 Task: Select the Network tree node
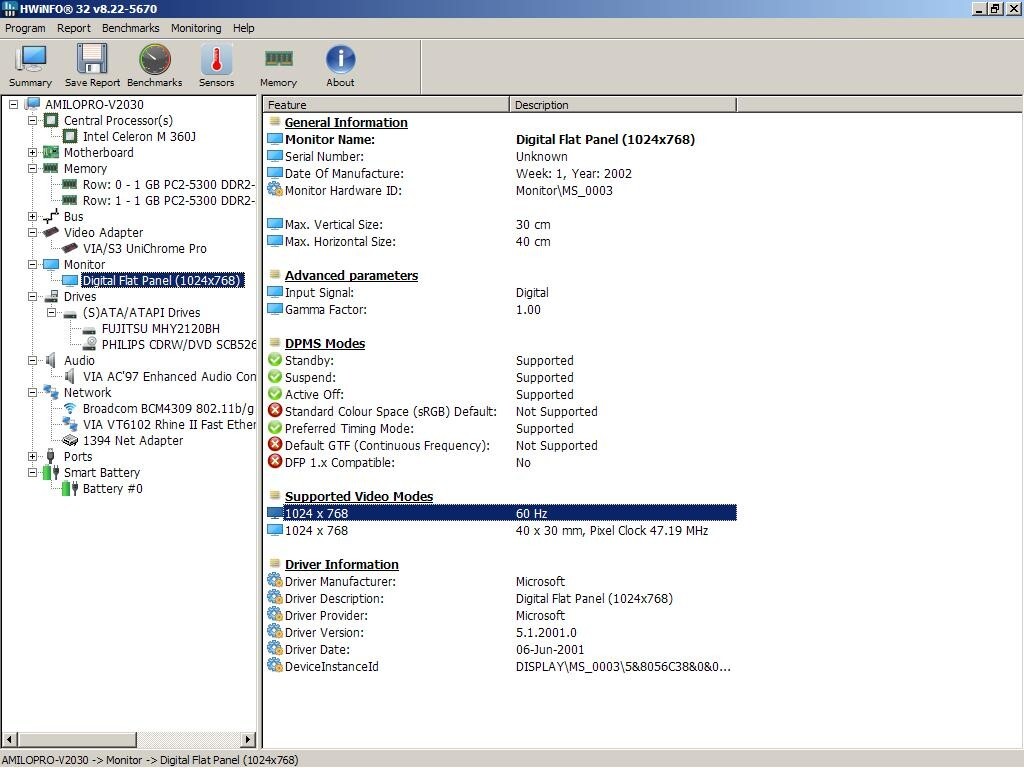tap(88, 392)
